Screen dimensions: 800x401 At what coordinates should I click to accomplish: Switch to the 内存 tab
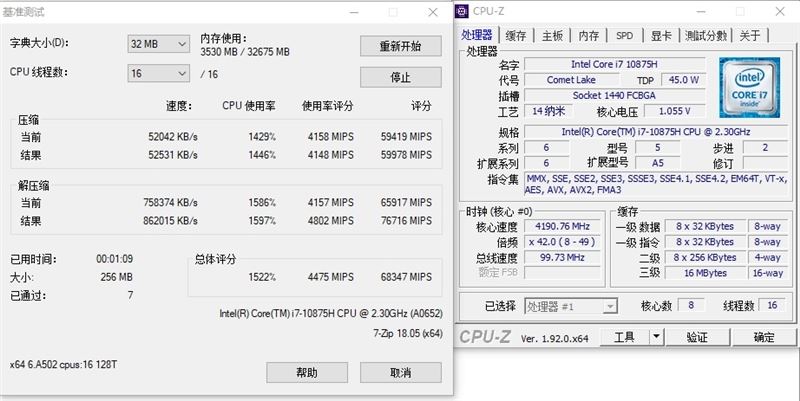[589, 36]
